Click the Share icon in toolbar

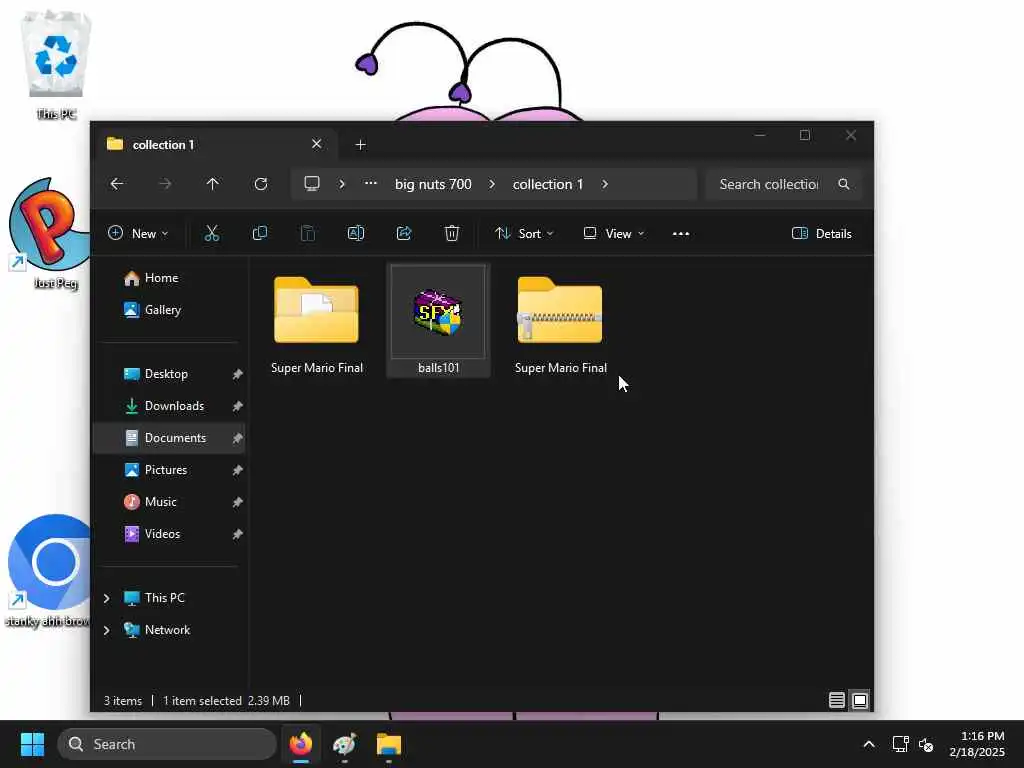point(404,233)
